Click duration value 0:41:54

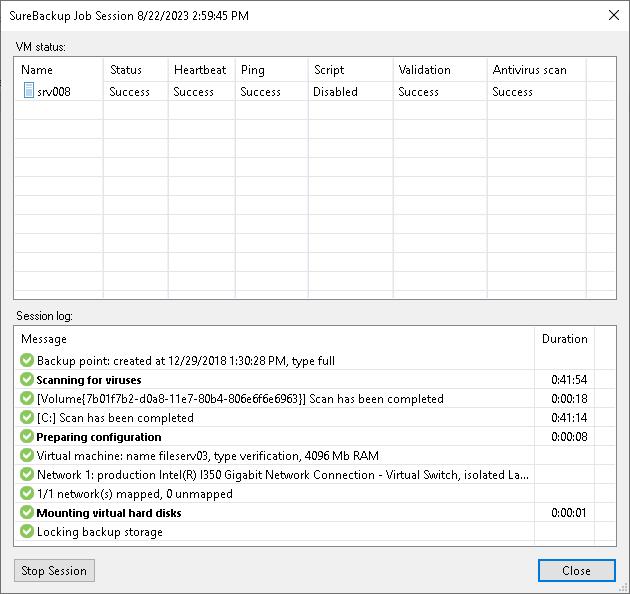click(x=569, y=379)
